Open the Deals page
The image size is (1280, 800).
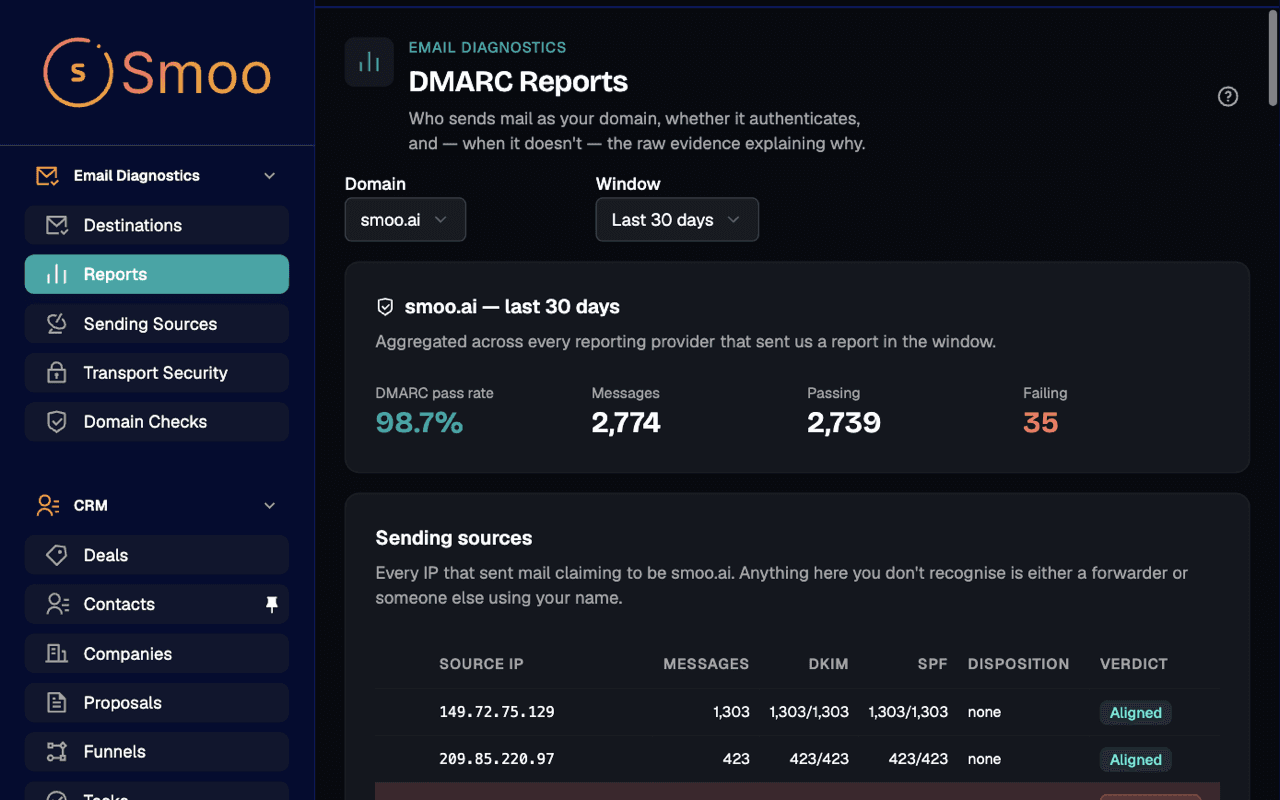click(x=157, y=555)
